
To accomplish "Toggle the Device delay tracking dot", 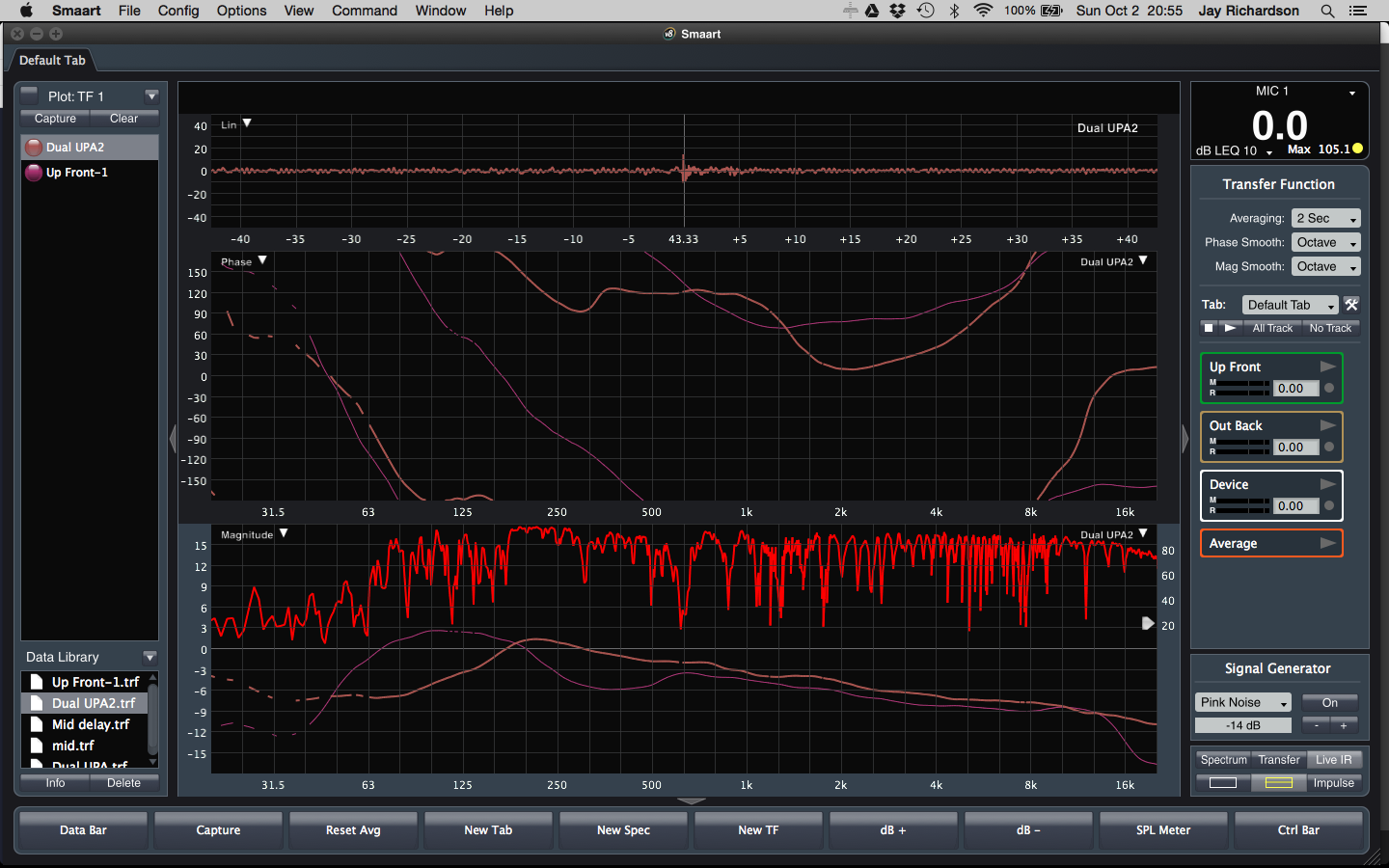I will point(1329,505).
